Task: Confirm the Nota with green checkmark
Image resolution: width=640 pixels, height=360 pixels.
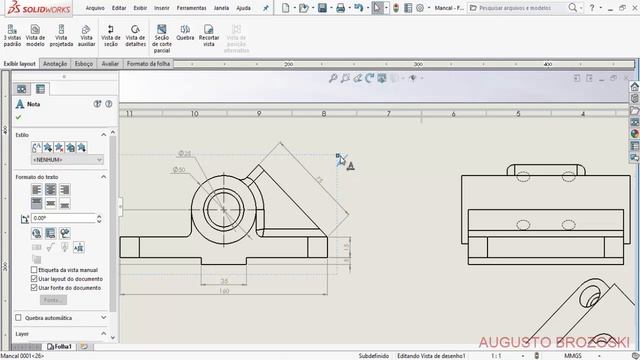Action: tap(18, 117)
